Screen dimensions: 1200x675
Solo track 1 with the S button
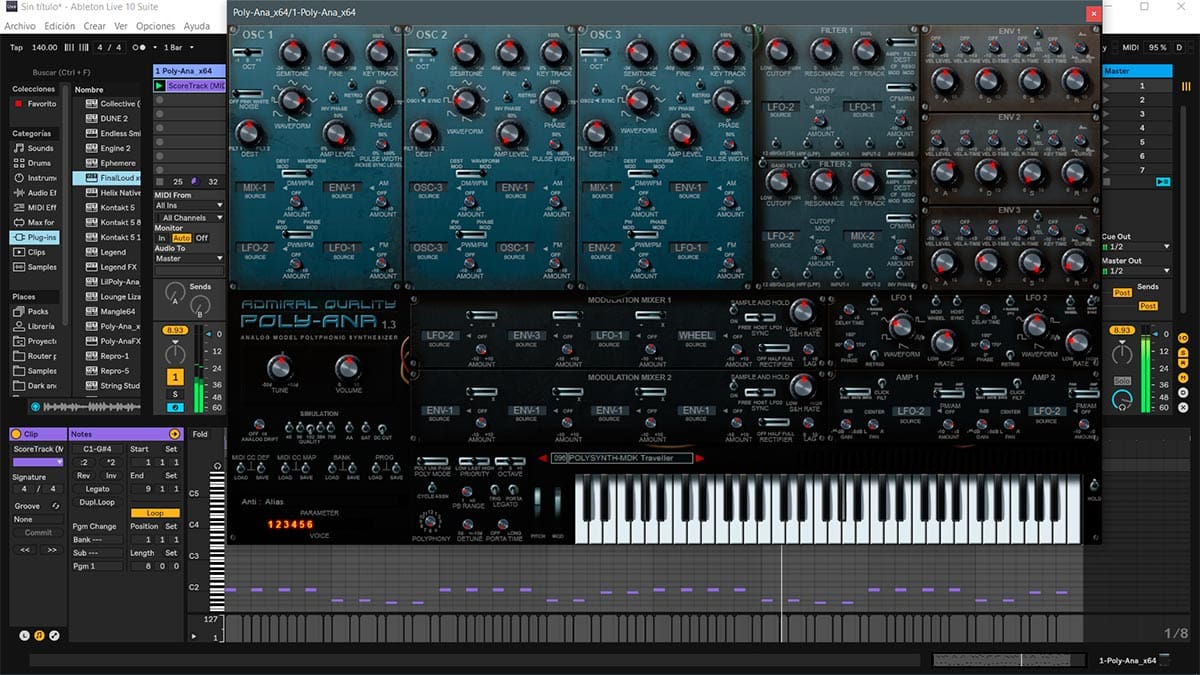(176, 394)
